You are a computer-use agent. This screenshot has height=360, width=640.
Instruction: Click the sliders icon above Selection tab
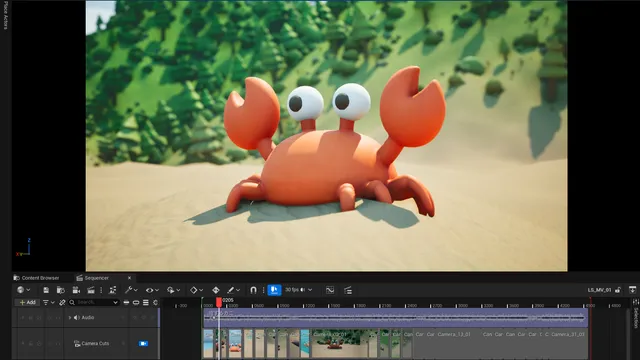(635, 302)
